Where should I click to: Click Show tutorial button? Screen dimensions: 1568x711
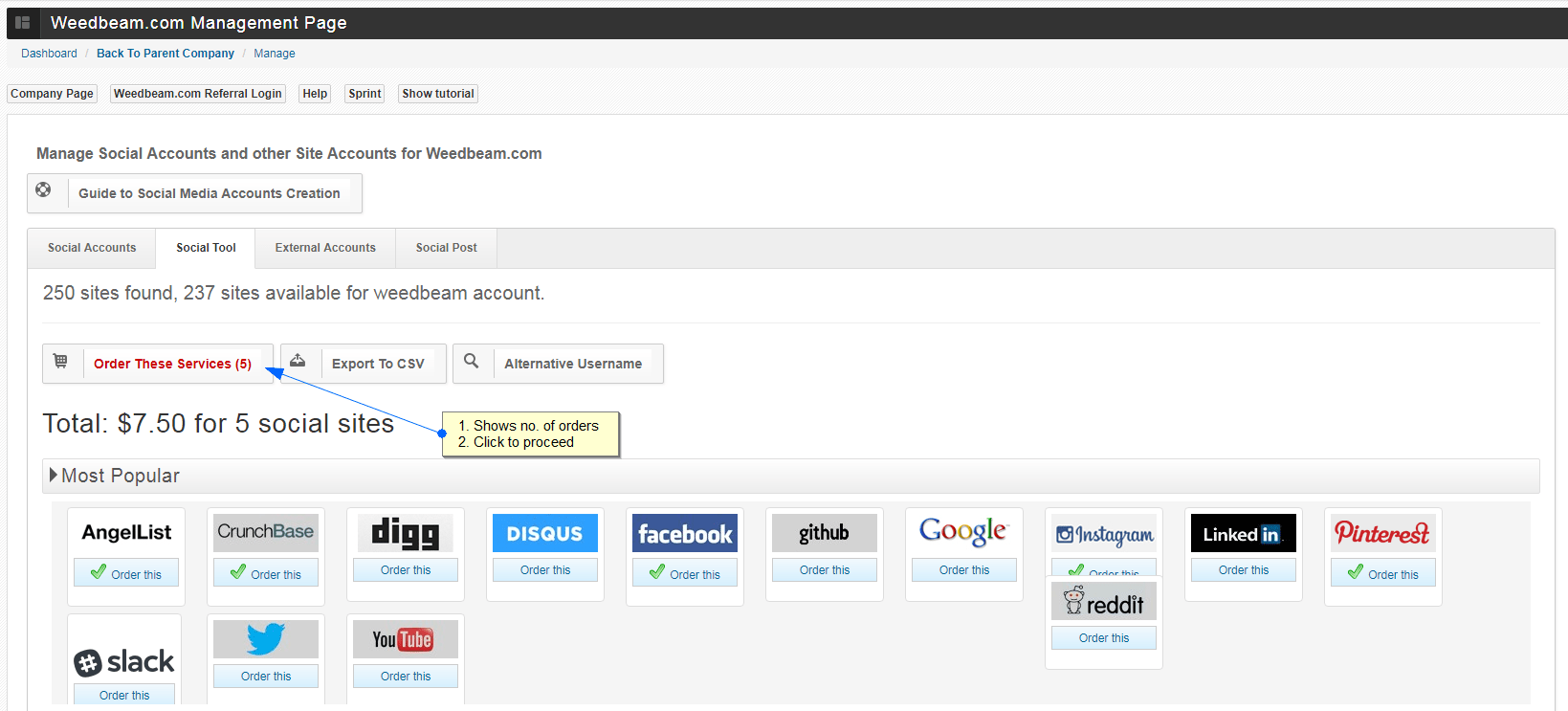point(438,94)
